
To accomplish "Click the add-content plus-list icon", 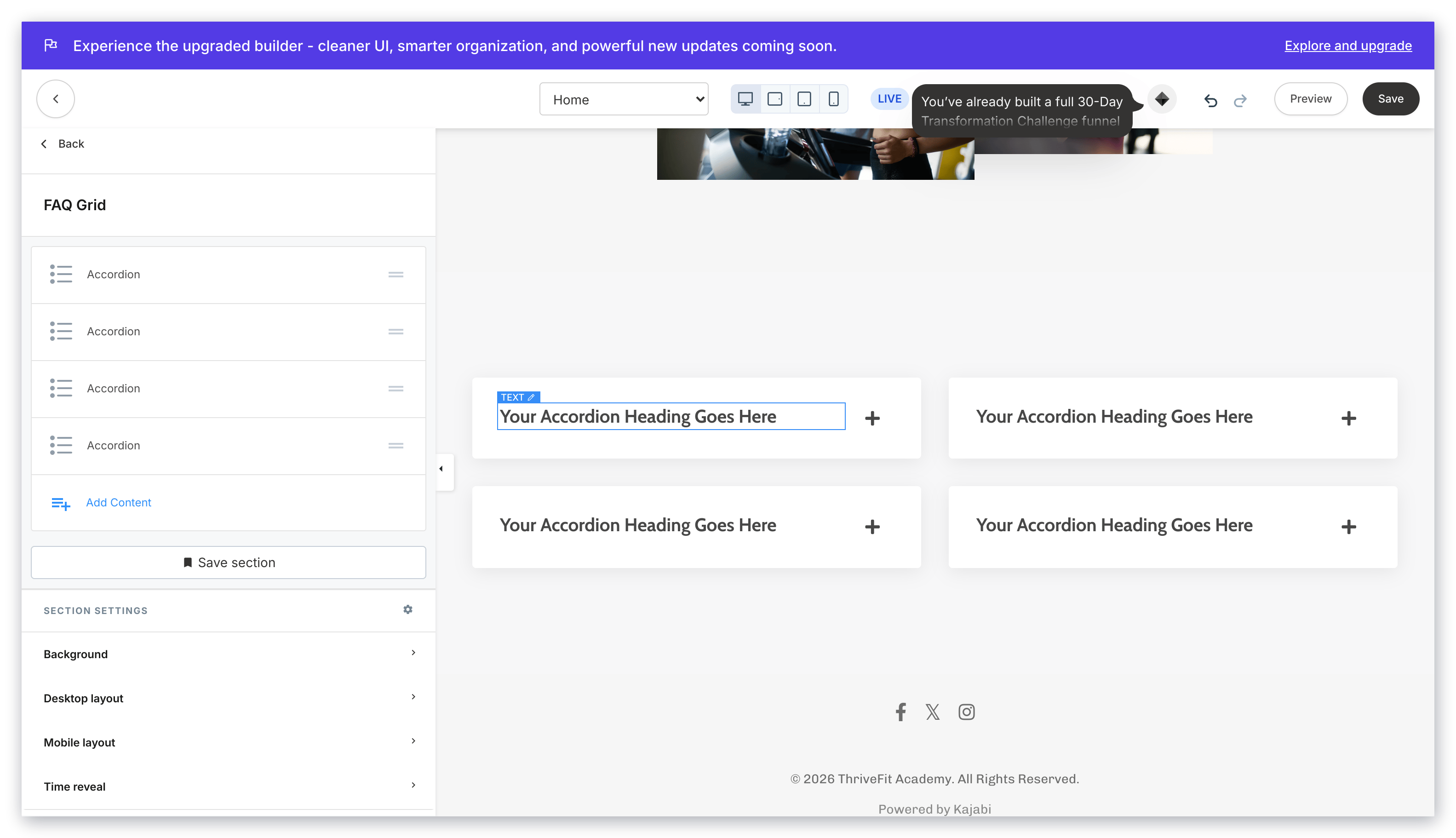I will (60, 504).
